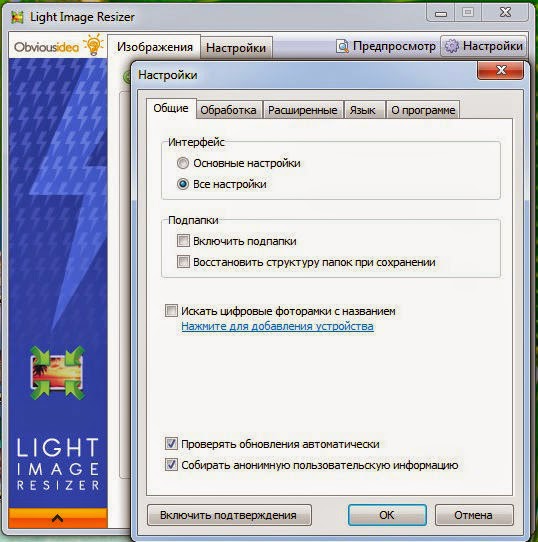Close the Настройки dialog with red X

(x=500, y=70)
